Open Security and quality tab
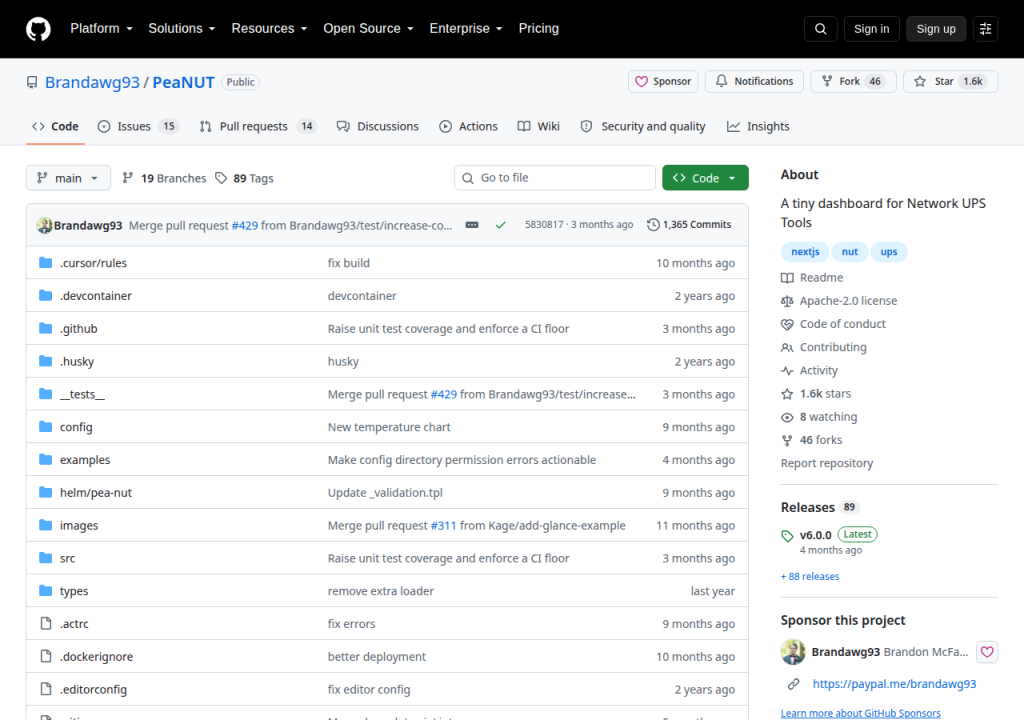 pos(643,126)
